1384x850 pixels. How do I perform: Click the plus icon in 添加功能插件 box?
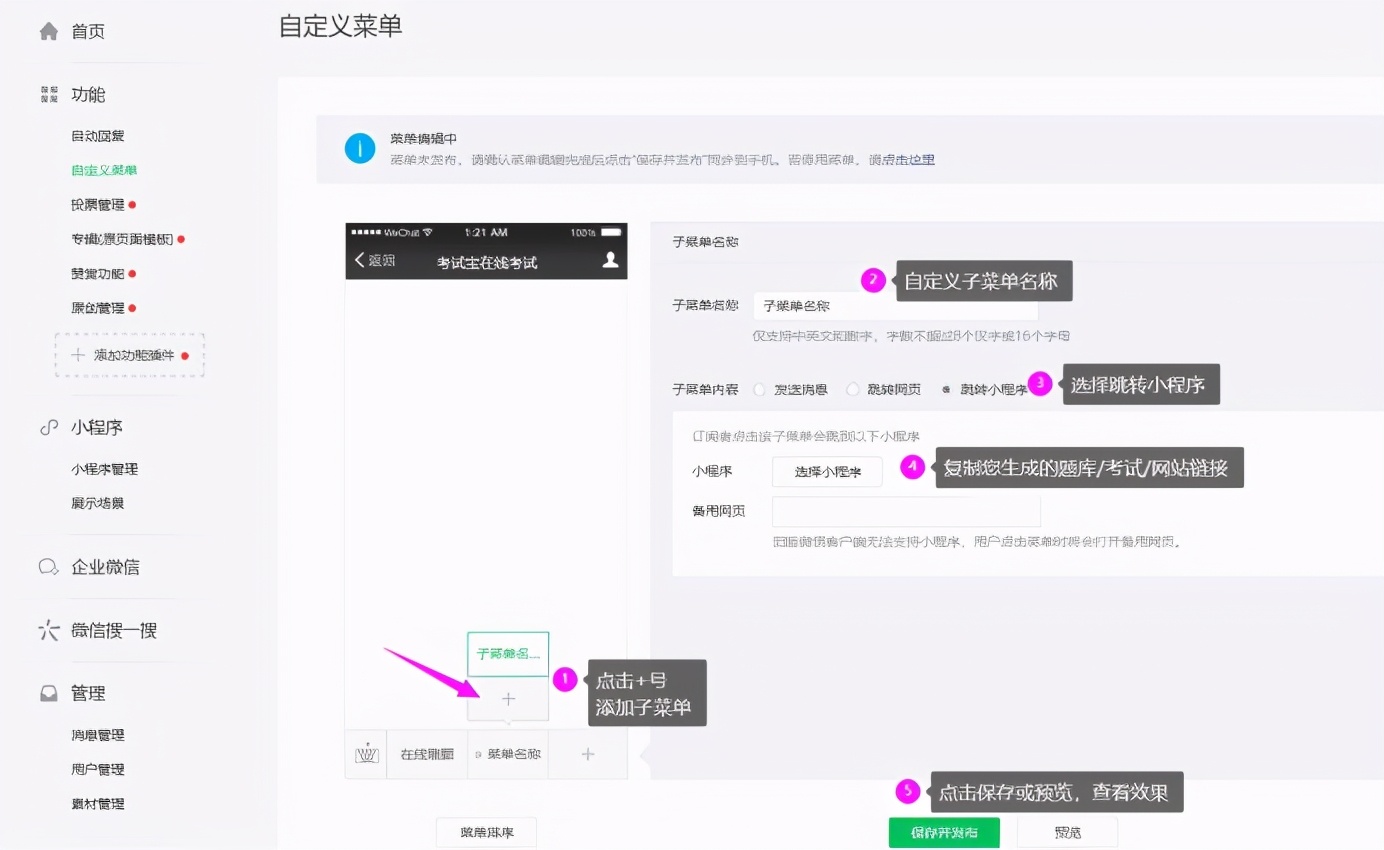[x=78, y=355]
